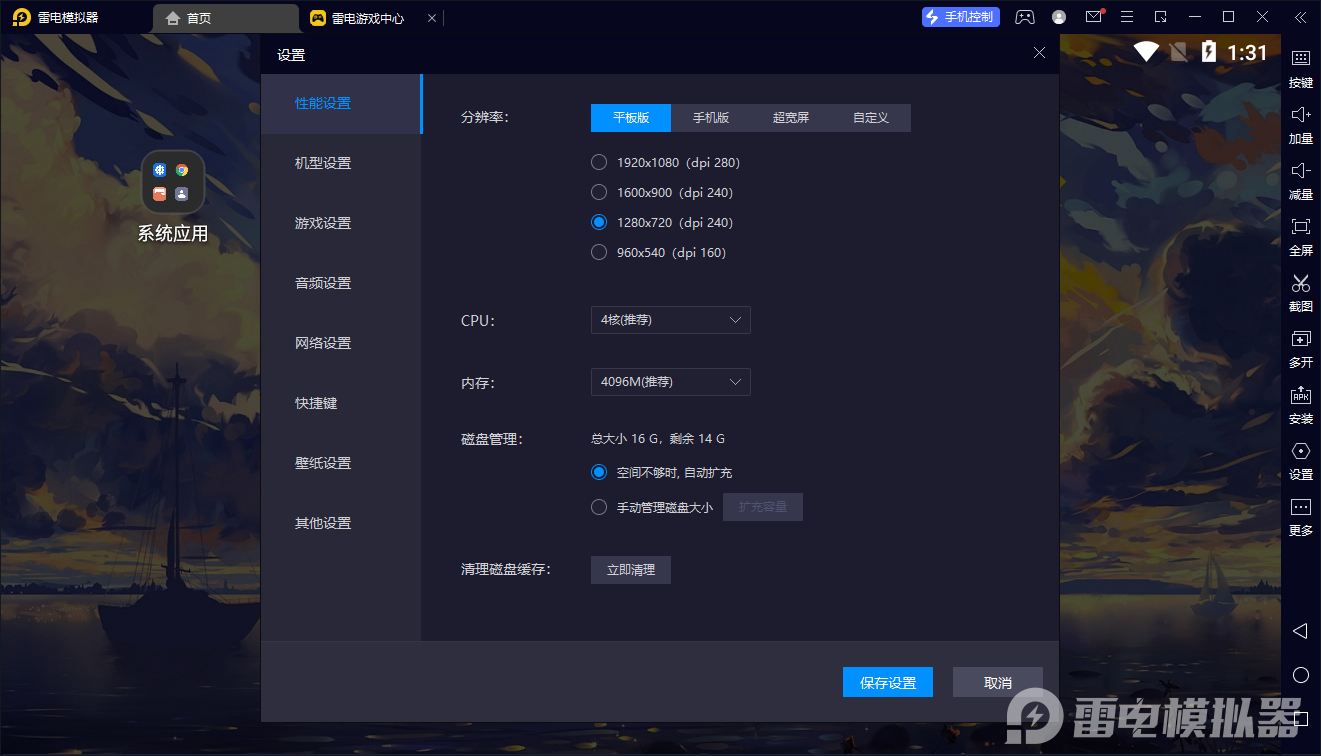Click 立即清理 to clear disk cache
The height and width of the screenshot is (756, 1321).
point(631,570)
